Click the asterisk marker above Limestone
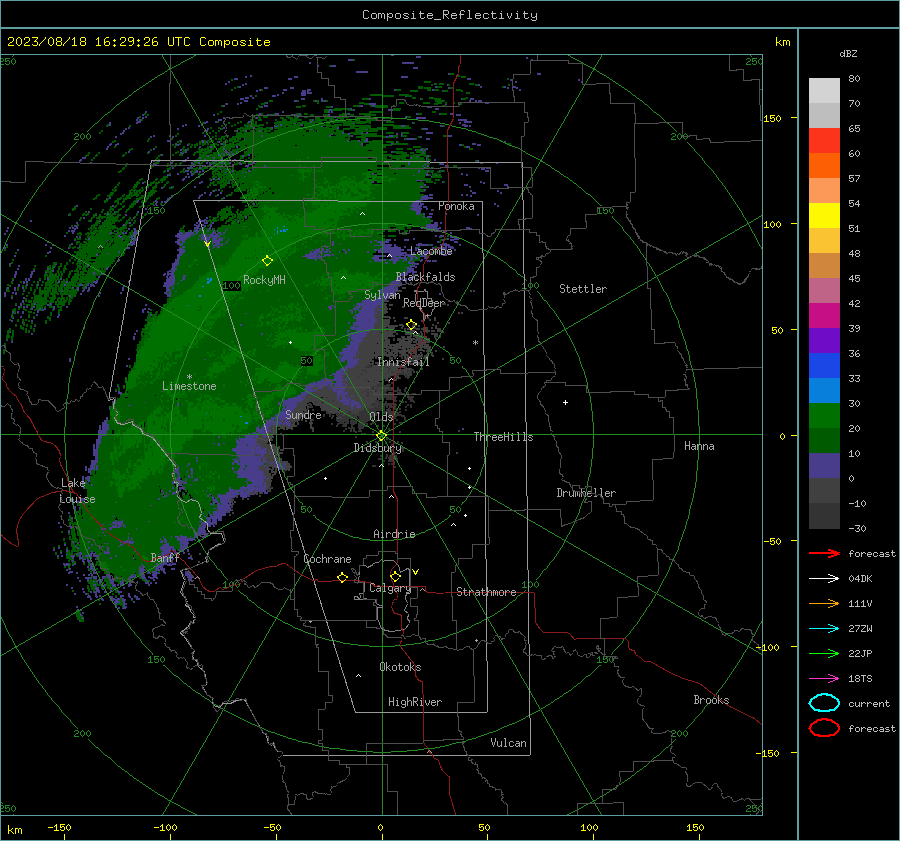This screenshot has width=900, height=841. [x=189, y=377]
